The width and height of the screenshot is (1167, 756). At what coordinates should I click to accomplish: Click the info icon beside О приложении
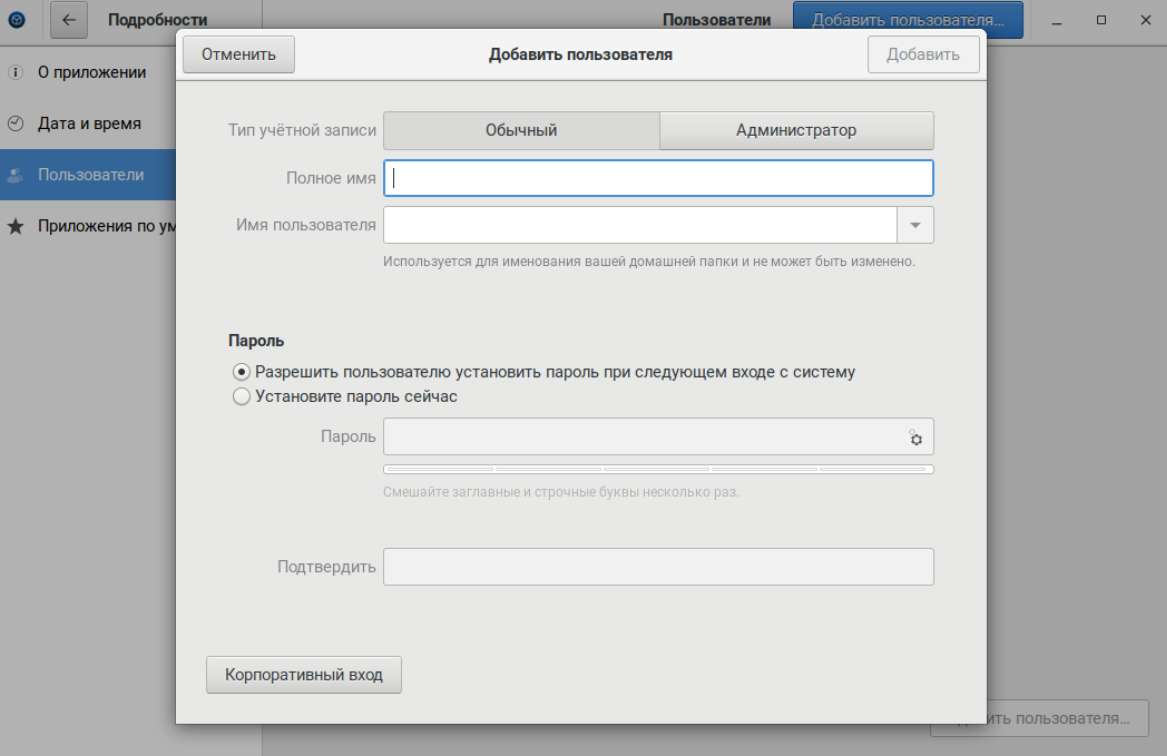coord(15,73)
